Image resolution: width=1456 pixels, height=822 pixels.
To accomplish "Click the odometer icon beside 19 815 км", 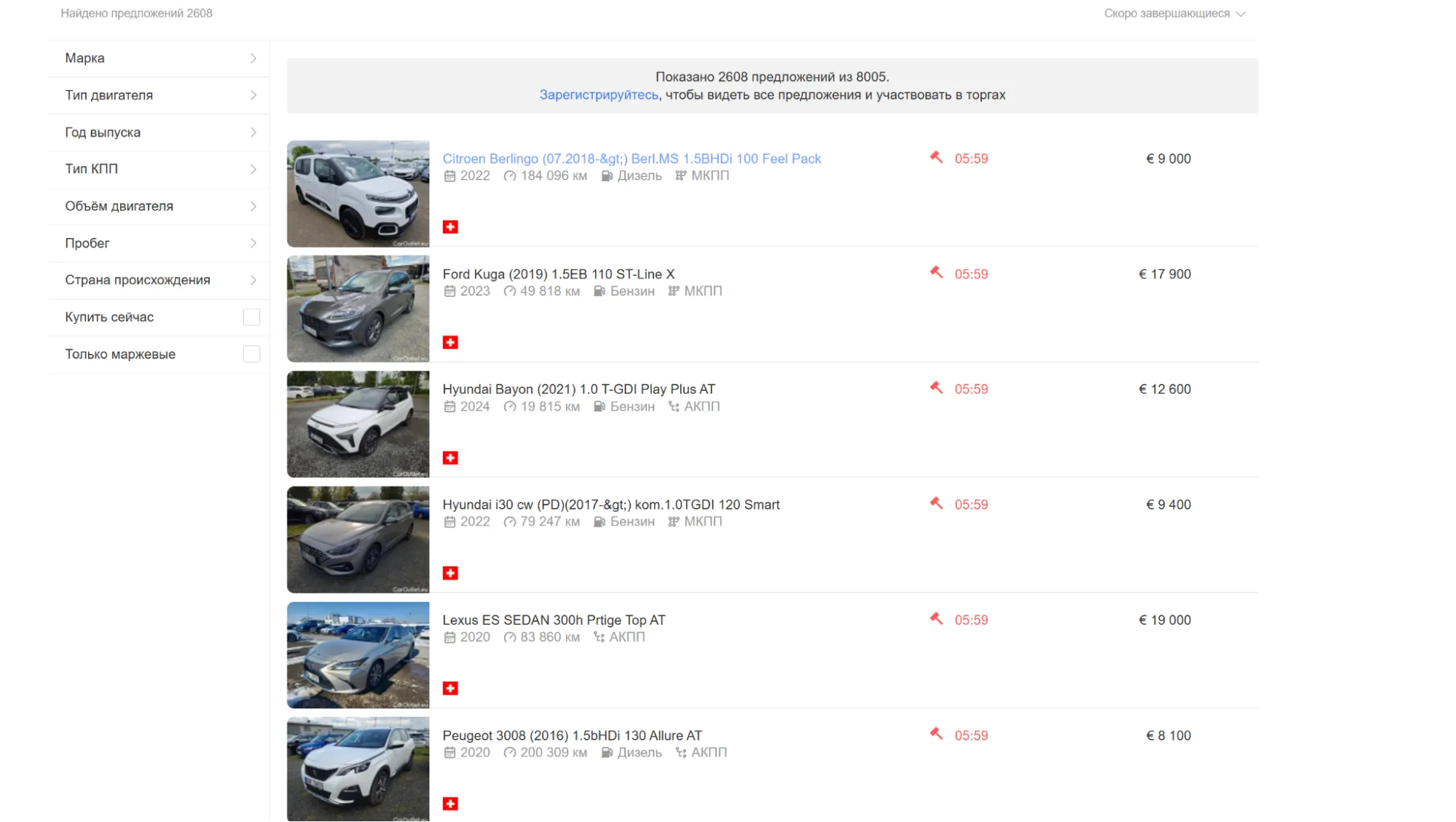I will click(x=510, y=406).
